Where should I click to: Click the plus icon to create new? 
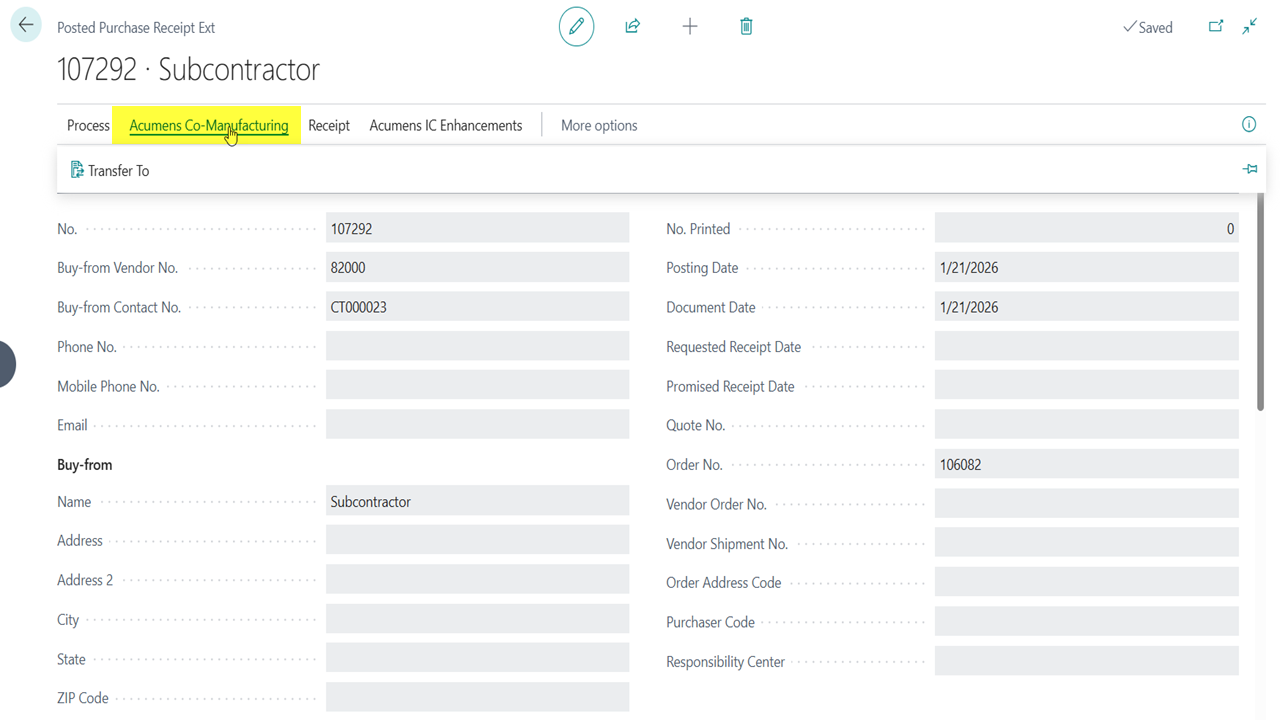(690, 27)
